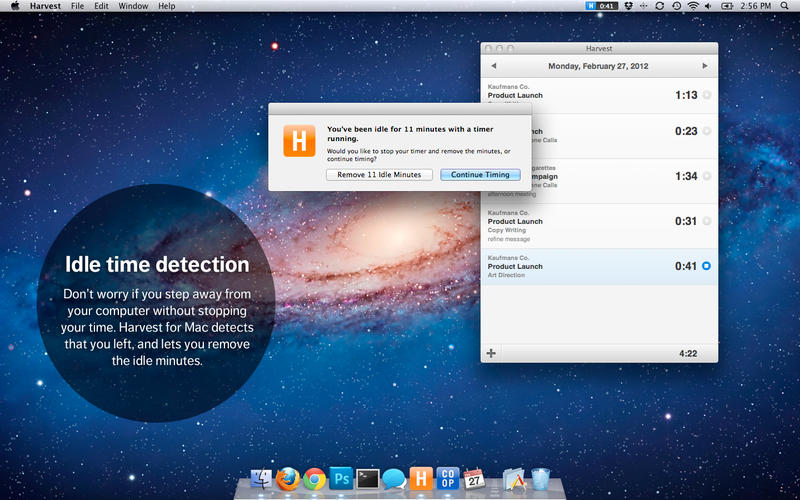
Task: Click the 1:13 time value
Action: [x=686, y=95]
